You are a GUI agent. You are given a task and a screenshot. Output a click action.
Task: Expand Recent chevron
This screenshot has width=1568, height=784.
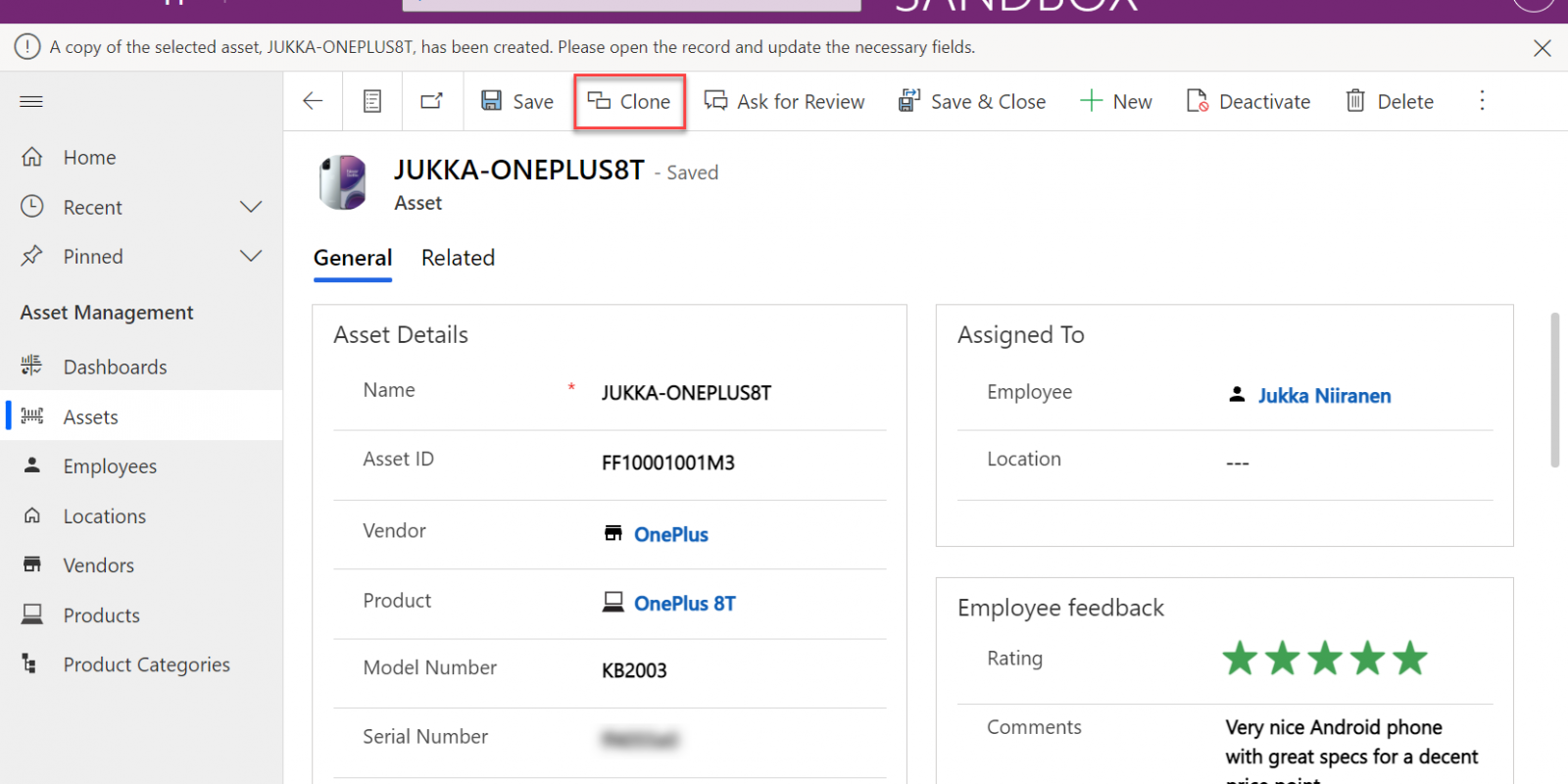[x=251, y=207]
